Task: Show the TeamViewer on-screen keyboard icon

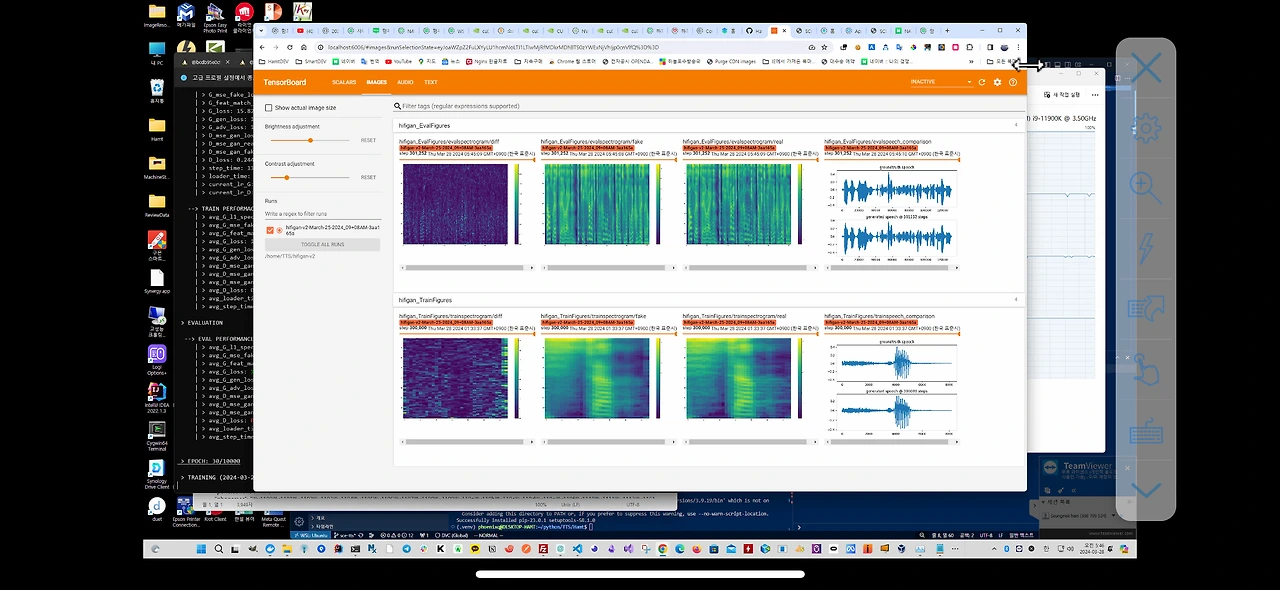Action: [1145, 435]
